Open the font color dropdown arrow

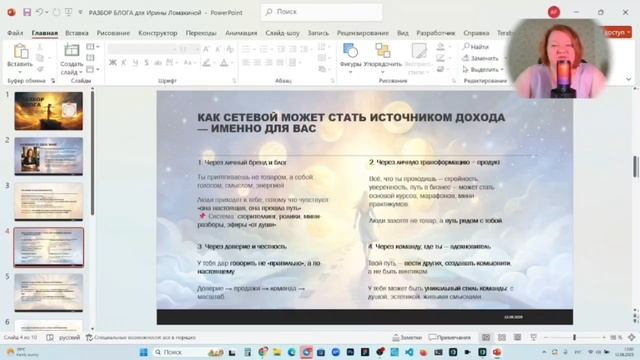coord(231,63)
